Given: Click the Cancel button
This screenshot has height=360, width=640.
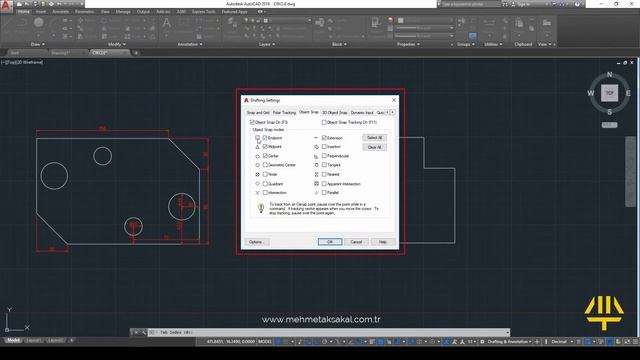Looking at the screenshot, I should (356, 242).
